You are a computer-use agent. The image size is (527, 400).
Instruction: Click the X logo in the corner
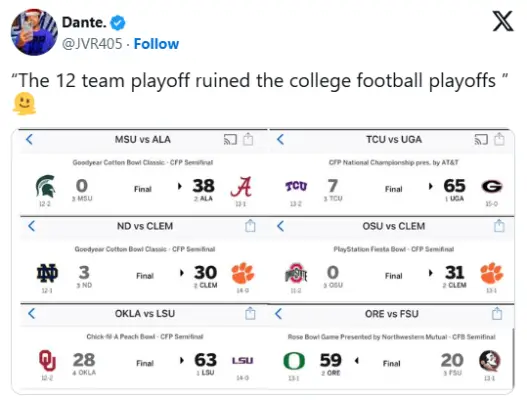[x=503, y=21]
